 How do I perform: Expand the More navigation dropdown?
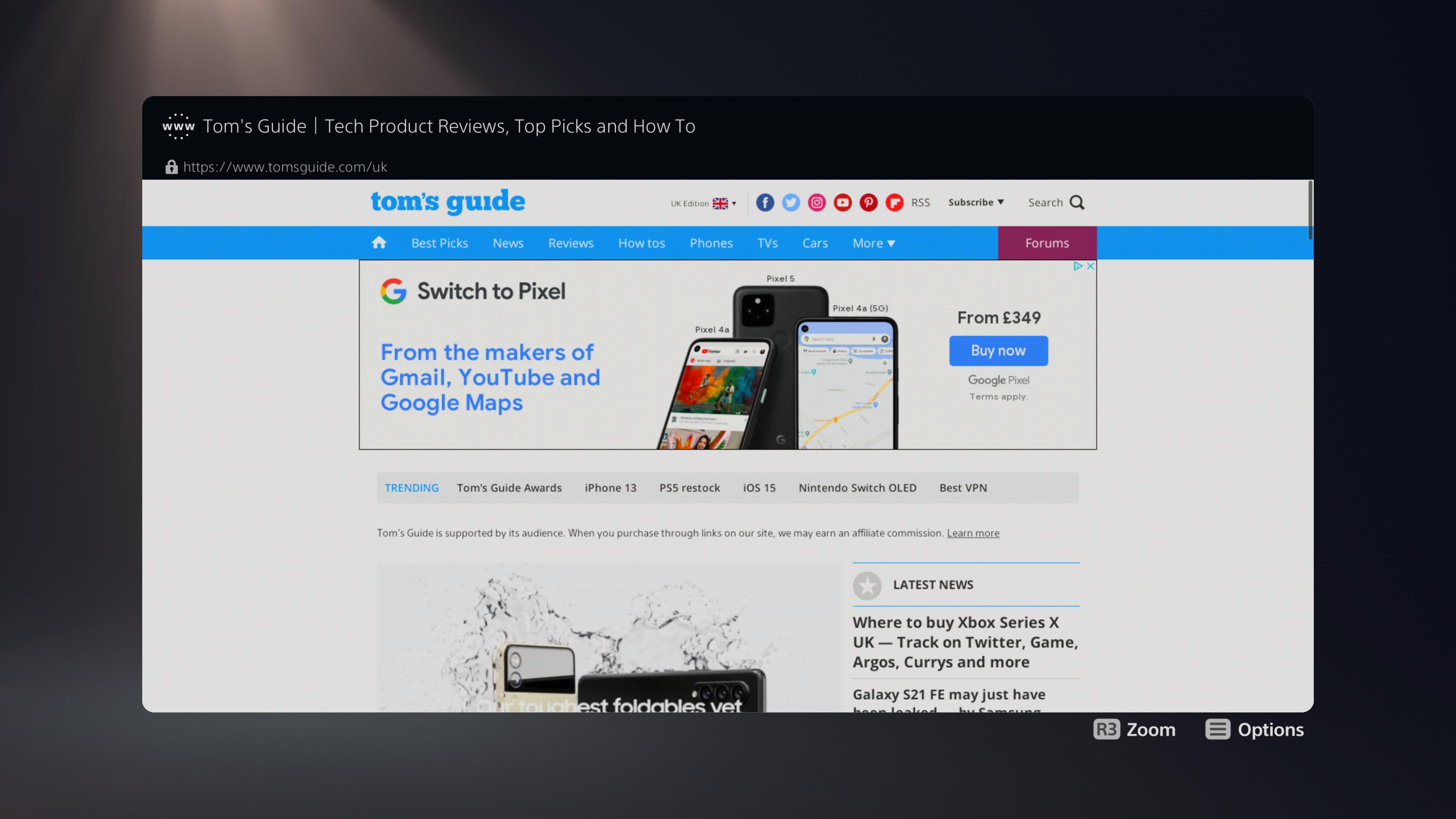point(874,243)
